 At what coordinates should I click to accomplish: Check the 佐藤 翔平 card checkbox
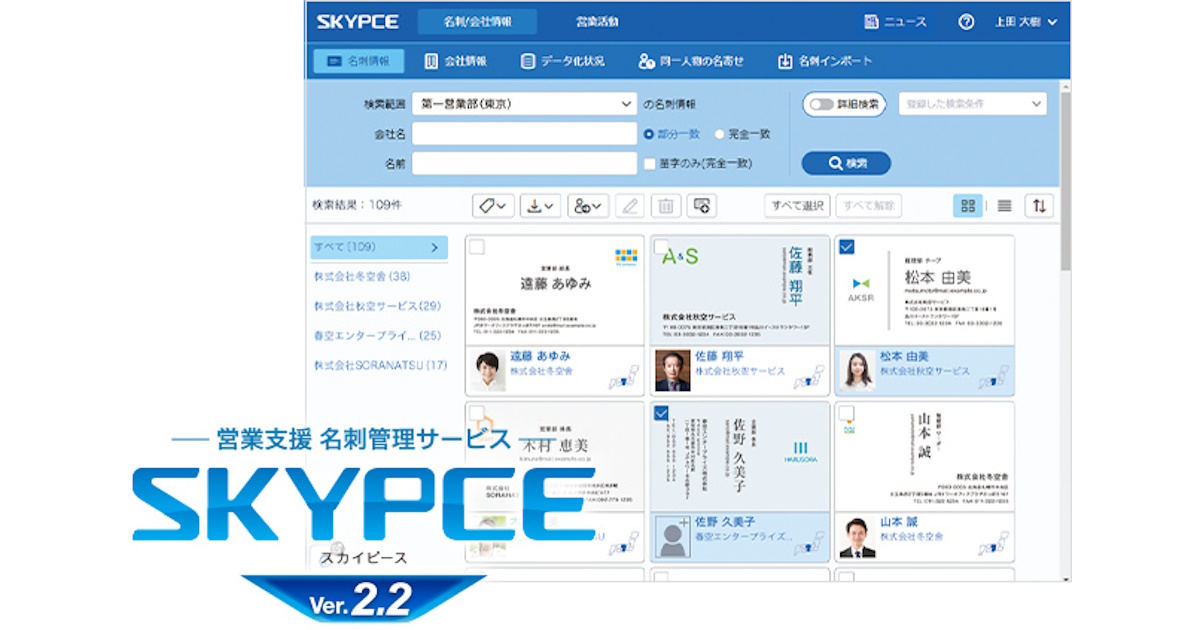(661, 246)
